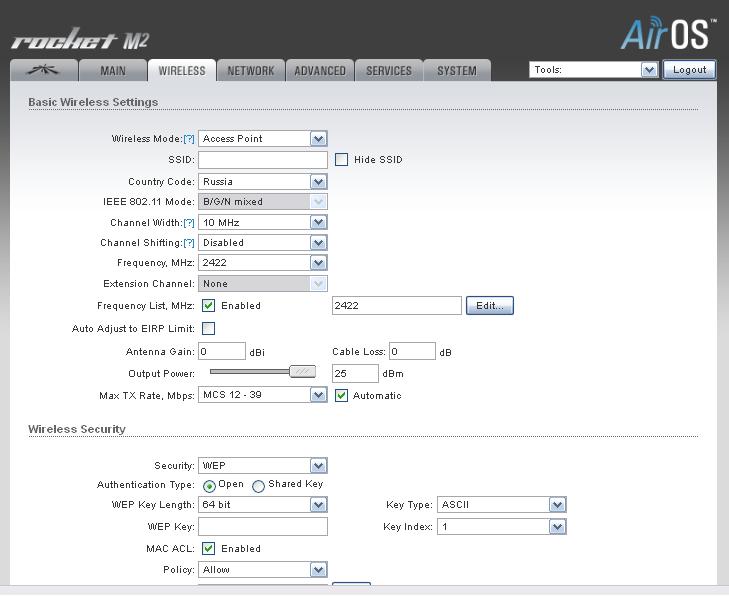Click the Antenna Gain input field

pos(222,351)
